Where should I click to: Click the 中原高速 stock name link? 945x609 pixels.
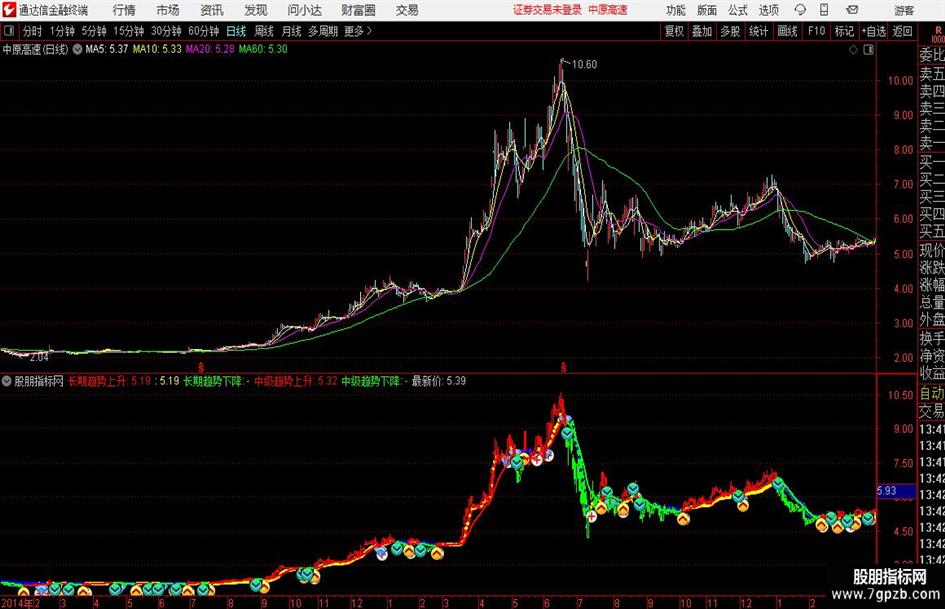(608, 10)
